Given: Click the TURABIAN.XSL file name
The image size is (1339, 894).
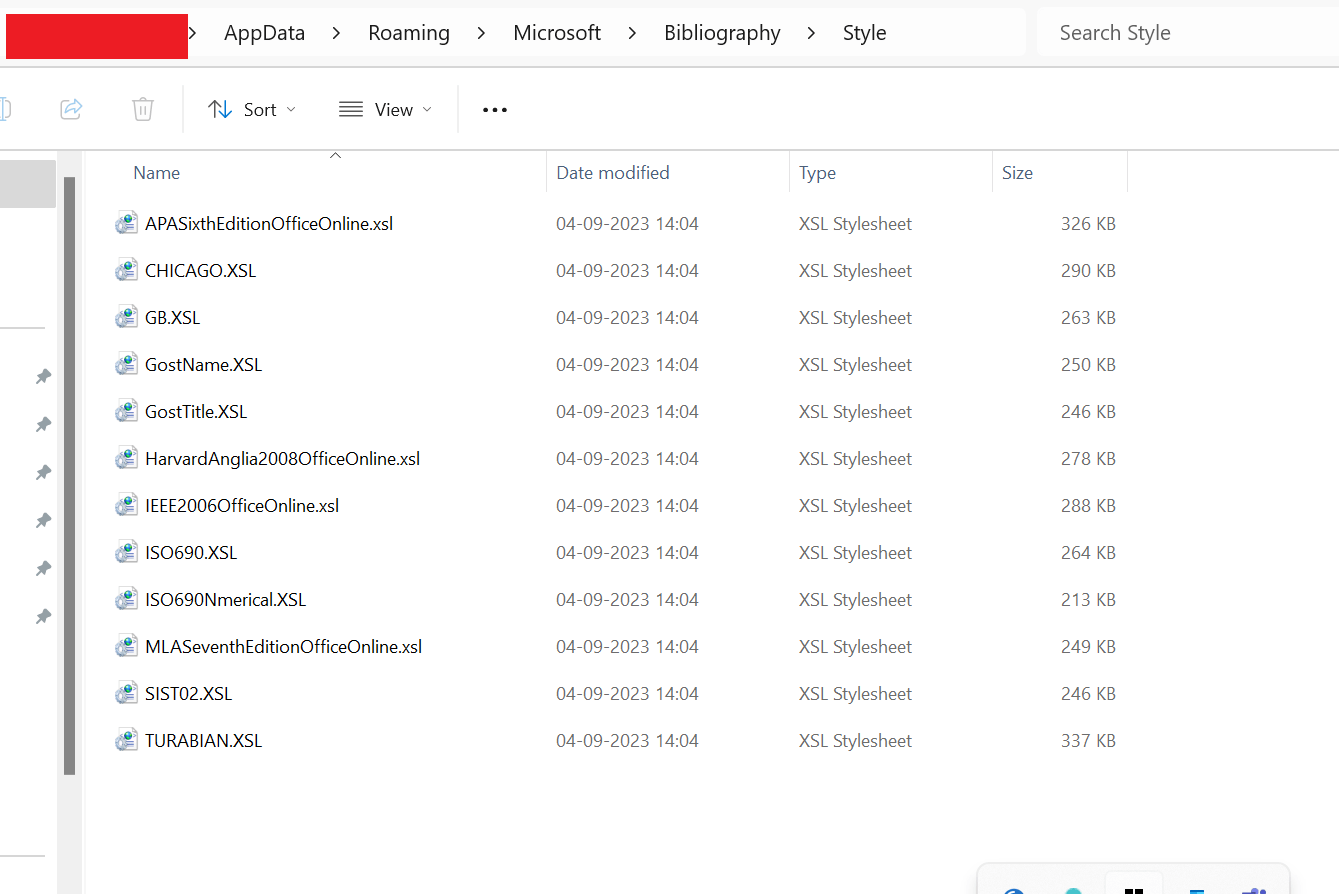Looking at the screenshot, I should pyautogui.click(x=203, y=741).
